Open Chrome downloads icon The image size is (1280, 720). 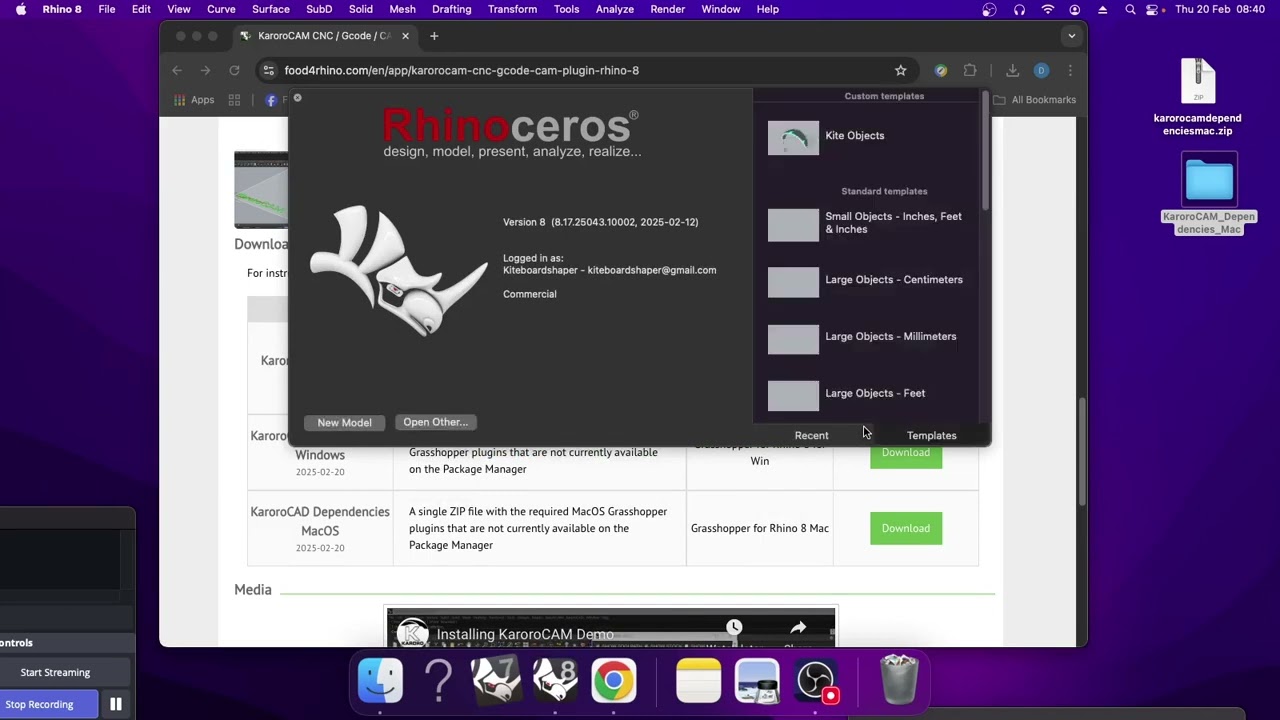pos(1012,70)
